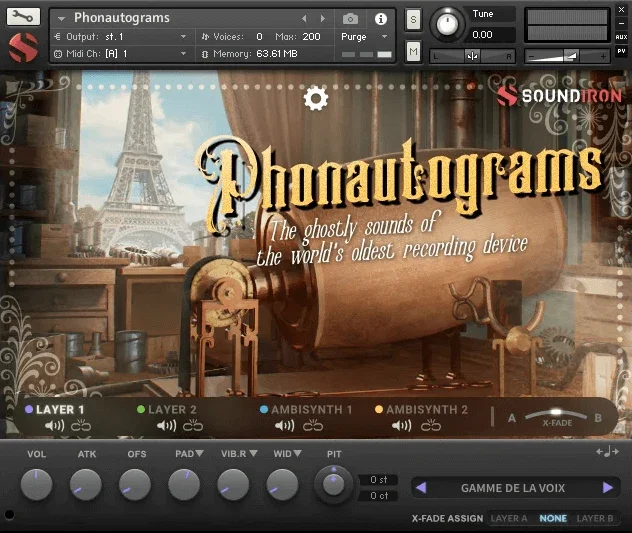Adjust the A-B X-FADE slider
The image size is (632, 533).
pyautogui.click(x=556, y=414)
